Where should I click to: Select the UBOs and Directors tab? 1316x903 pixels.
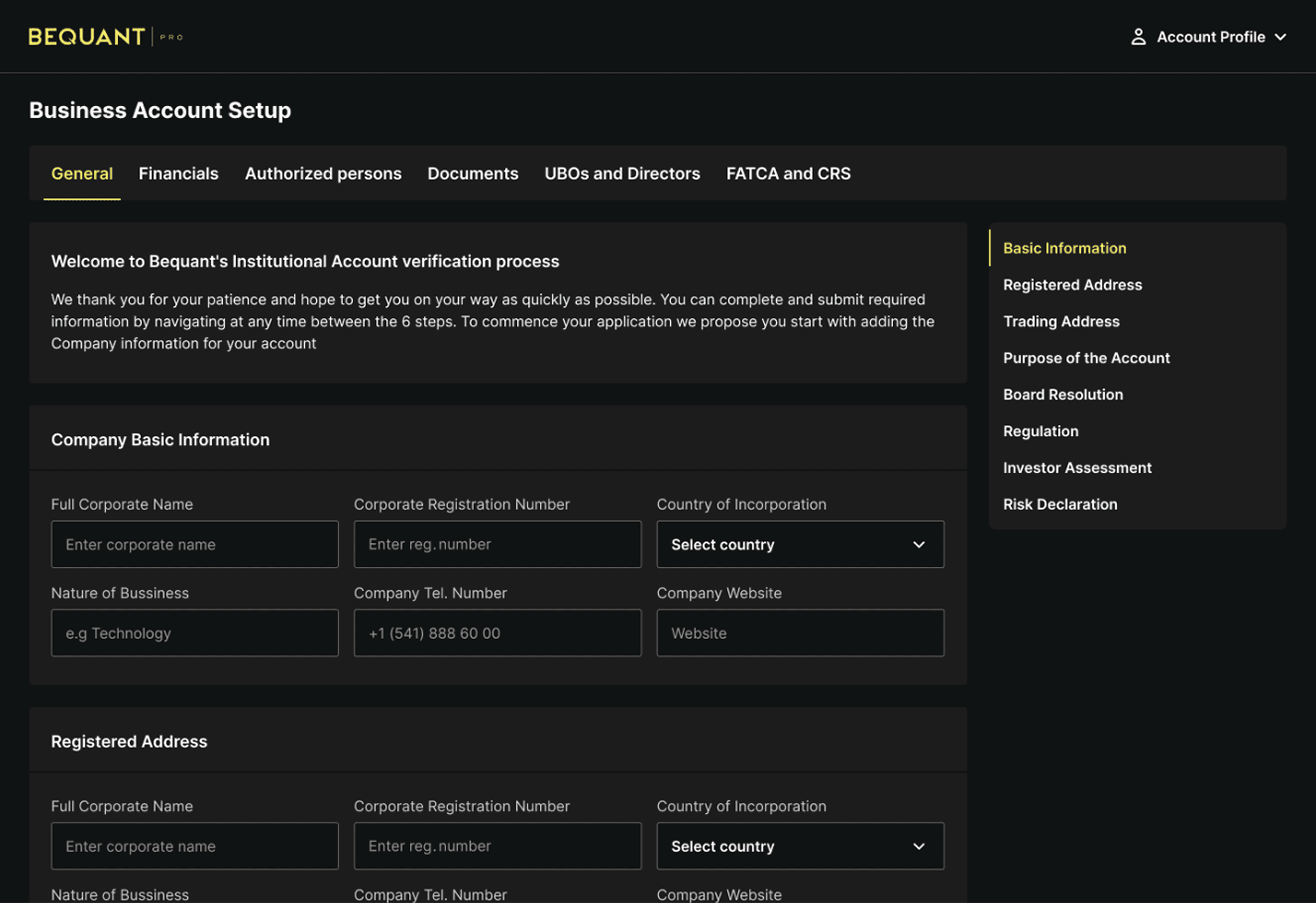[622, 174]
